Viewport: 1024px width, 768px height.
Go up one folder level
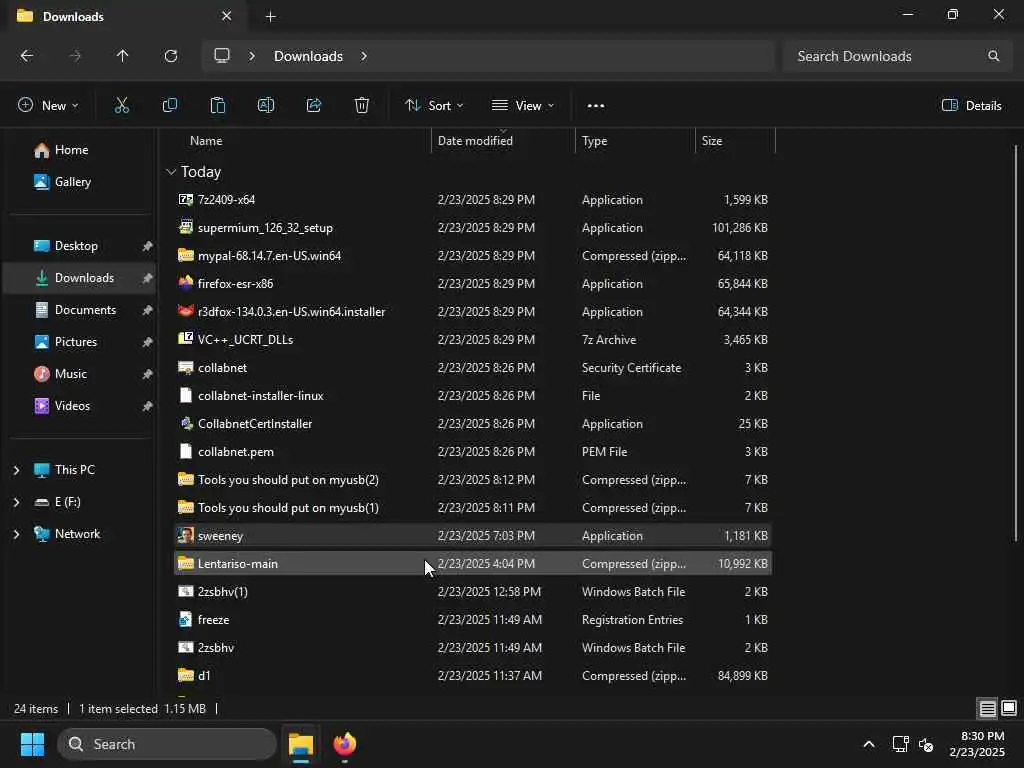(122, 56)
